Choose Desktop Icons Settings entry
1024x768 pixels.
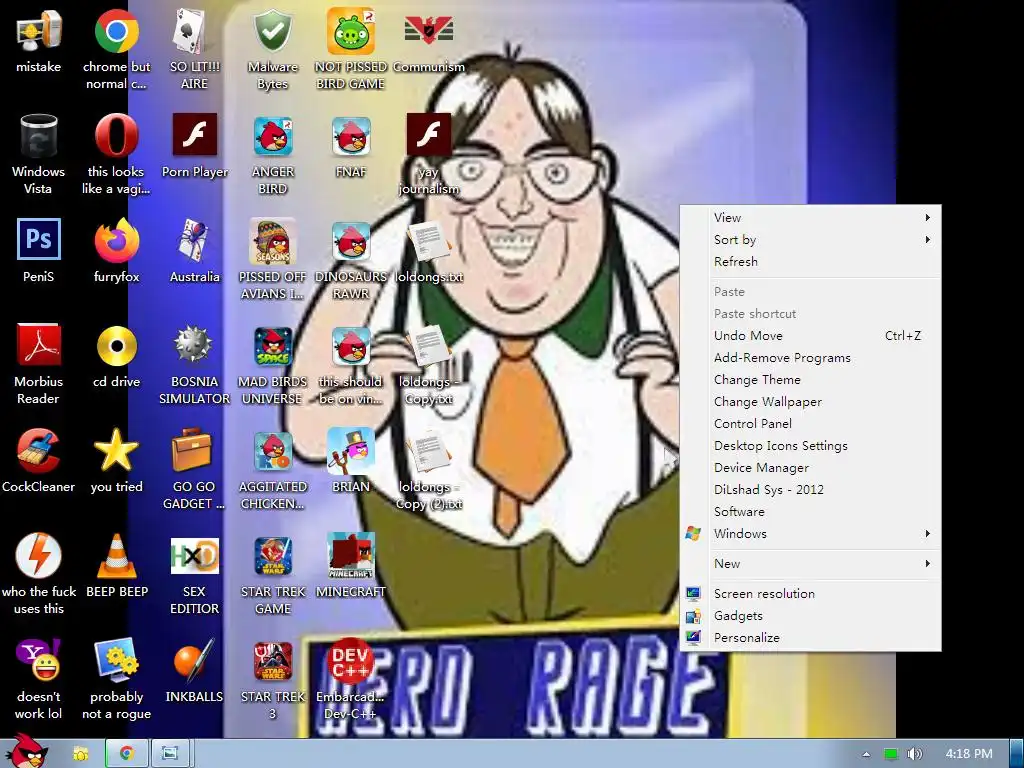[x=810, y=445]
